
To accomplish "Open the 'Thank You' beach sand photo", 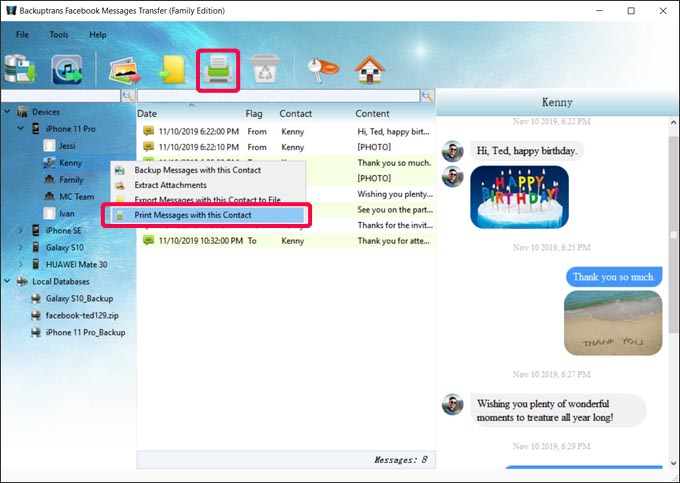I will [x=613, y=323].
